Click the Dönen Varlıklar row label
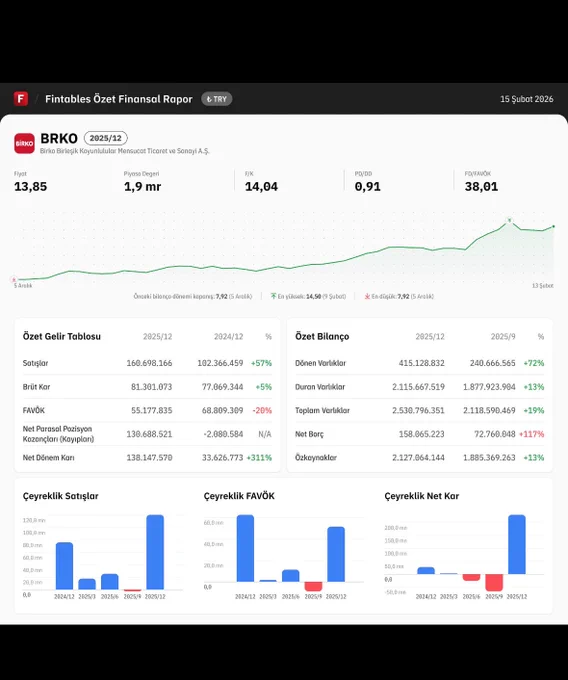Image resolution: width=568 pixels, height=680 pixels. (320, 363)
